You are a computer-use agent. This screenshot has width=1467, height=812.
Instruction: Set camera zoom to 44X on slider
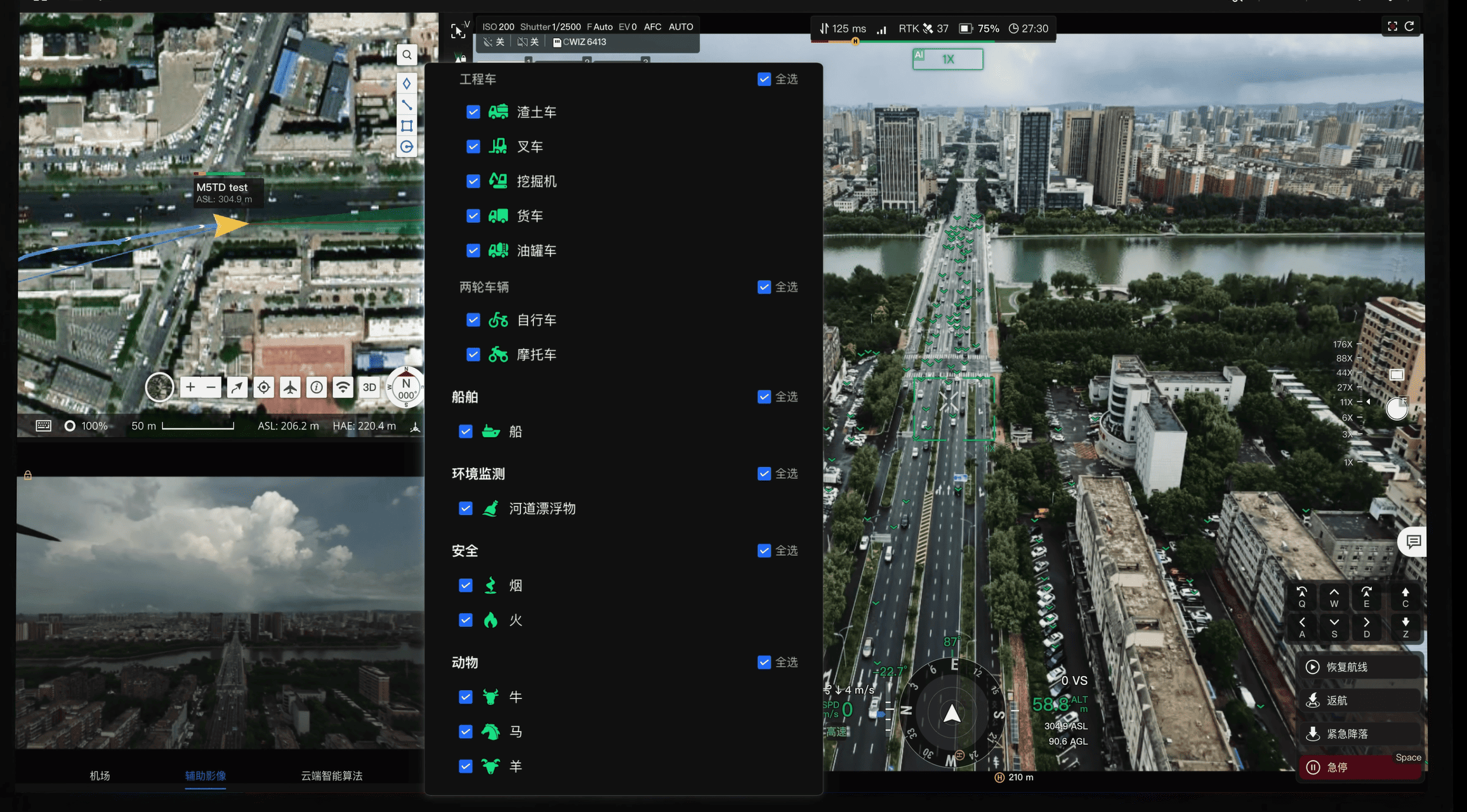(1345, 373)
